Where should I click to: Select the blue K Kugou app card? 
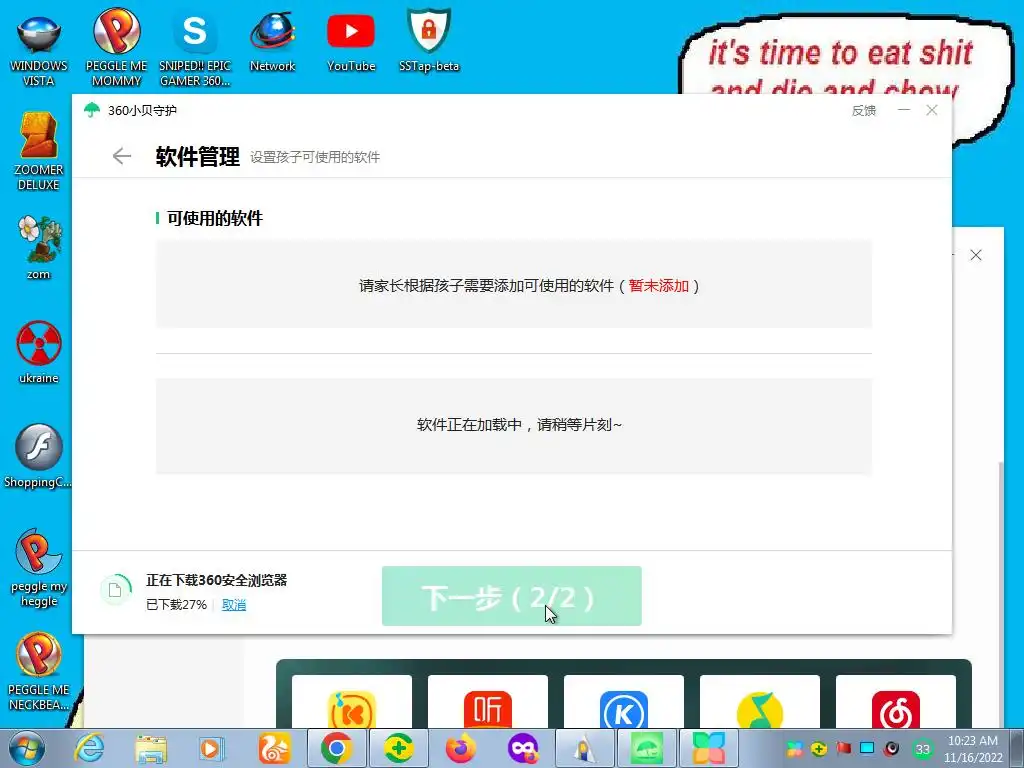tap(624, 702)
